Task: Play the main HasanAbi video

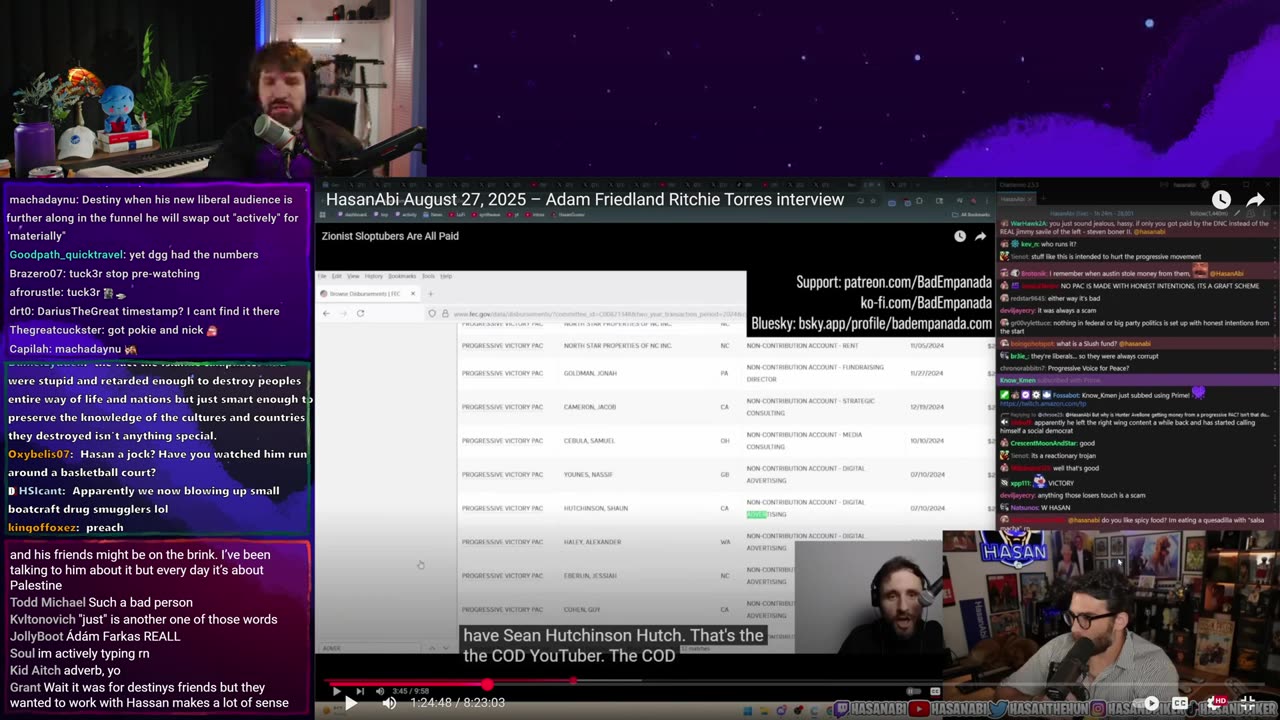Action: click(351, 703)
